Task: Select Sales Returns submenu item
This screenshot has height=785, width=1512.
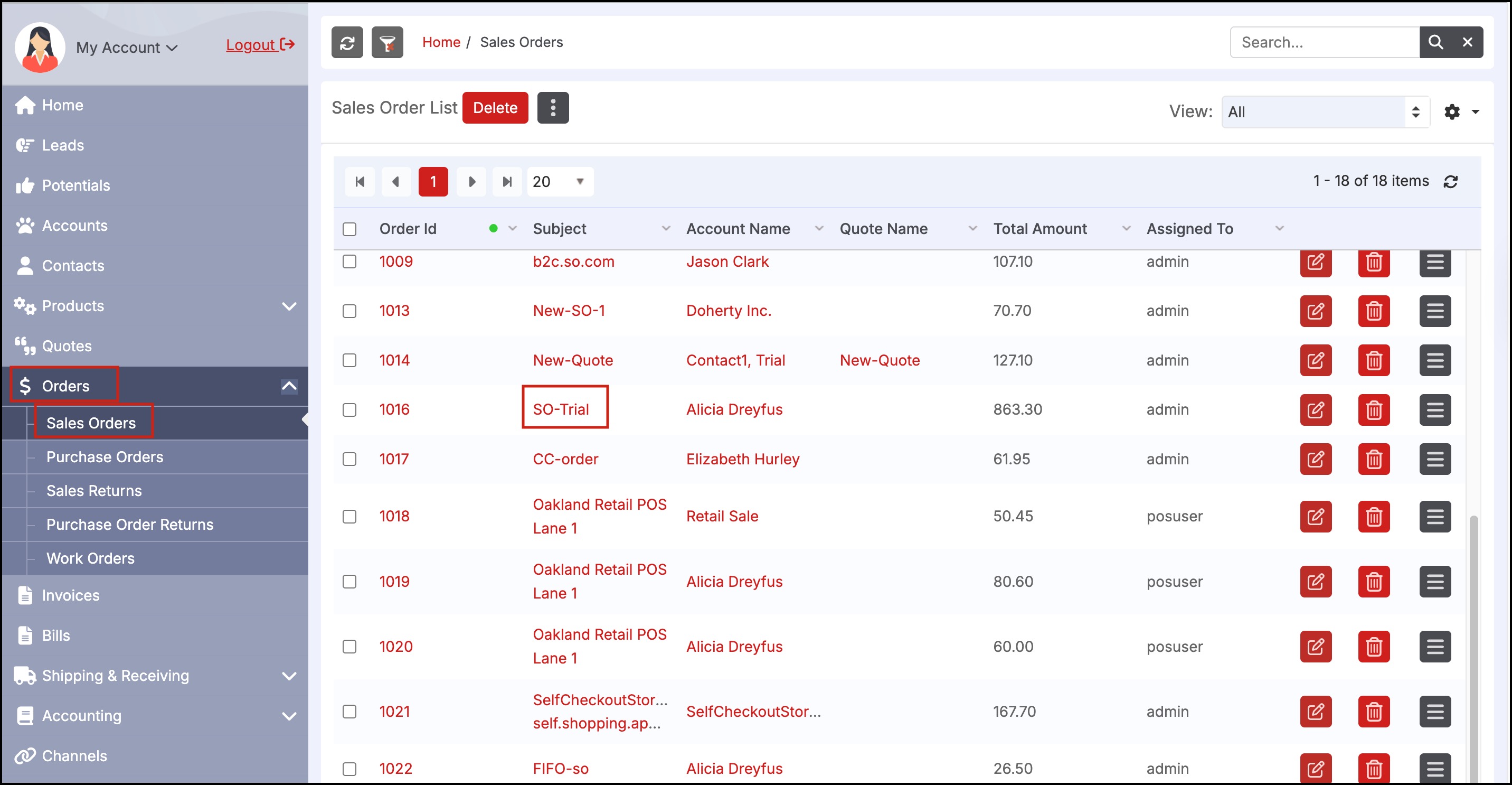Action: tap(94, 491)
